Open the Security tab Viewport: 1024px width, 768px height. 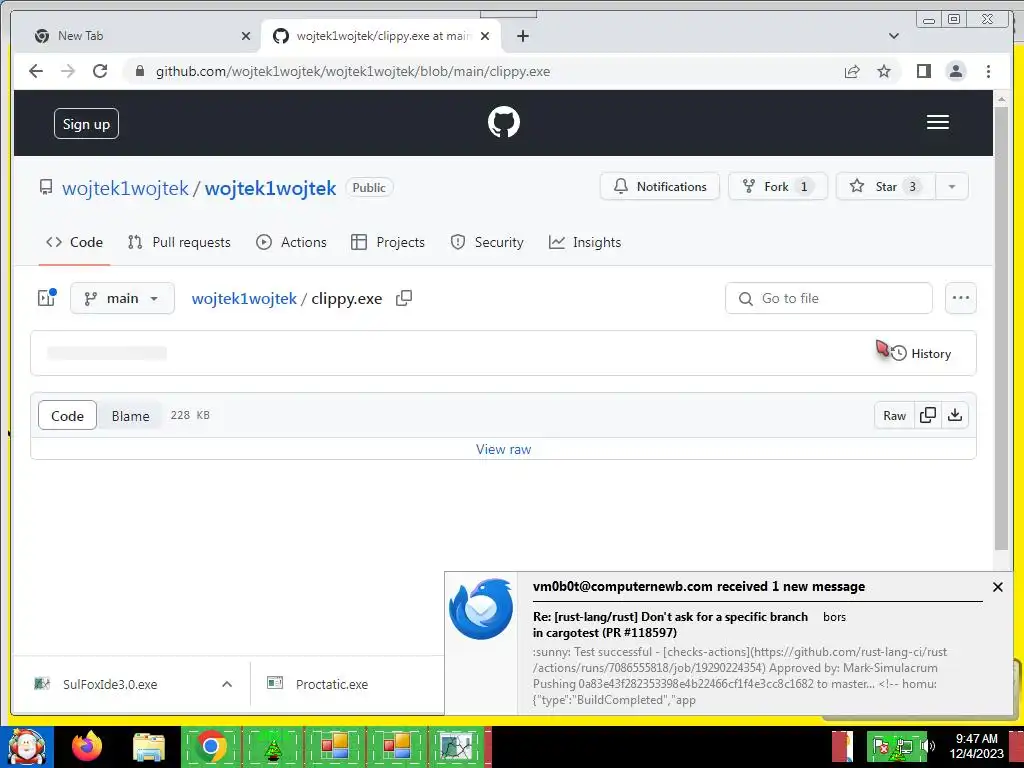pos(487,242)
